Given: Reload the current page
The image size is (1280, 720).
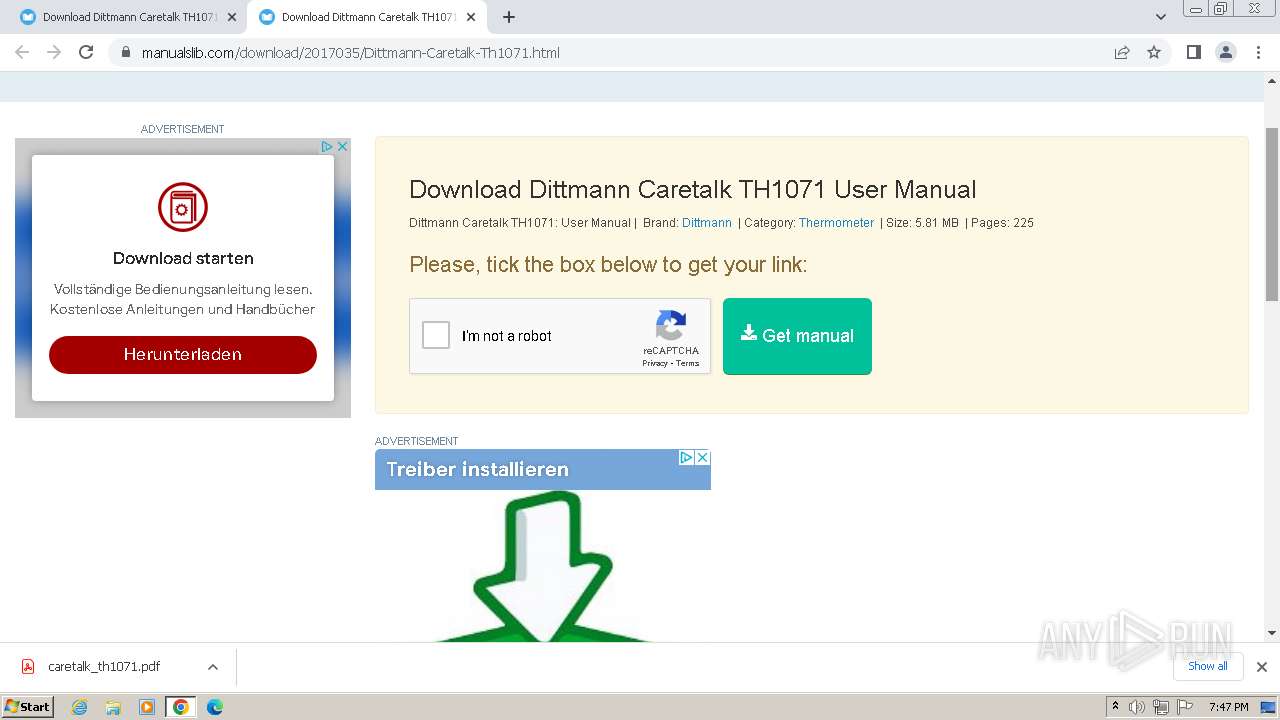Looking at the screenshot, I should 86,52.
